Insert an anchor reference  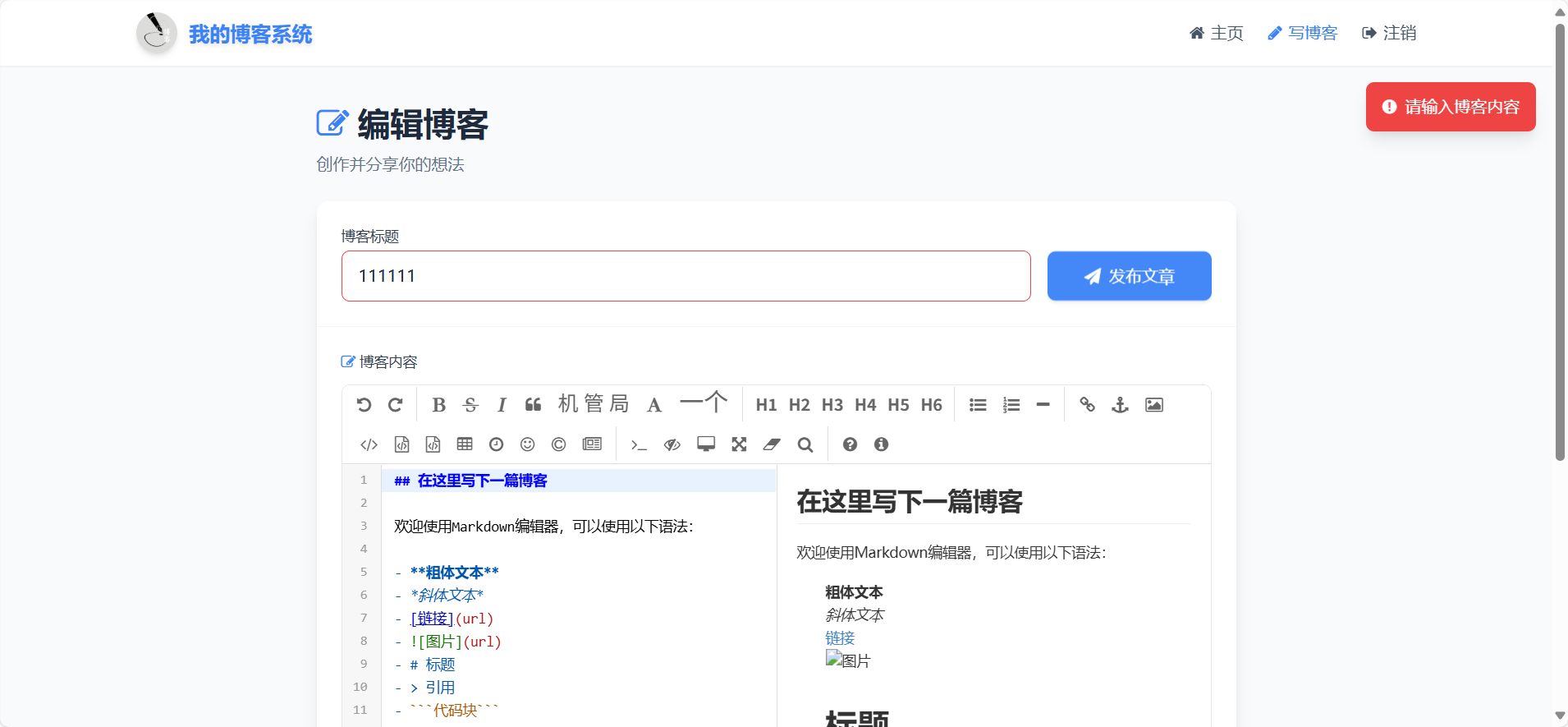tap(1121, 405)
